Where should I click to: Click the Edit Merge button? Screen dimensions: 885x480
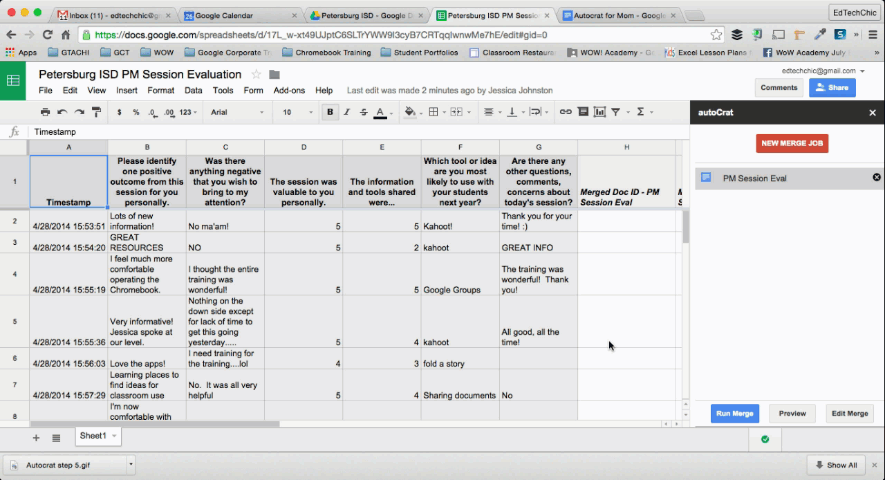coord(849,413)
